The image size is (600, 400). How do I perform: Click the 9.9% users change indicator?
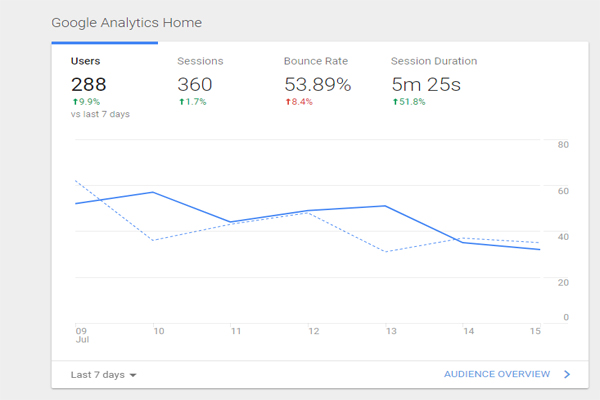86,102
